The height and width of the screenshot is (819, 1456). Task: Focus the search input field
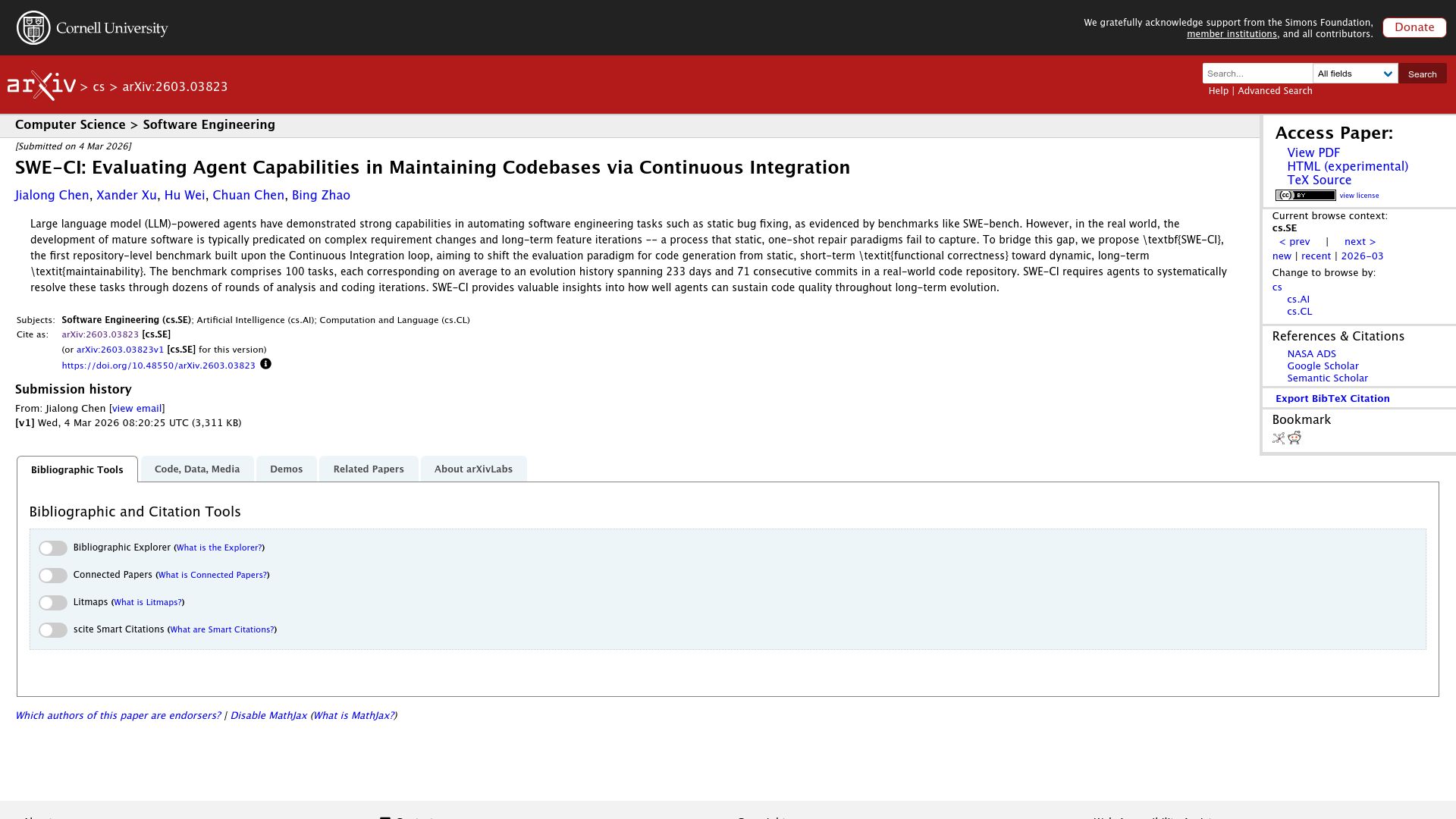point(1257,74)
